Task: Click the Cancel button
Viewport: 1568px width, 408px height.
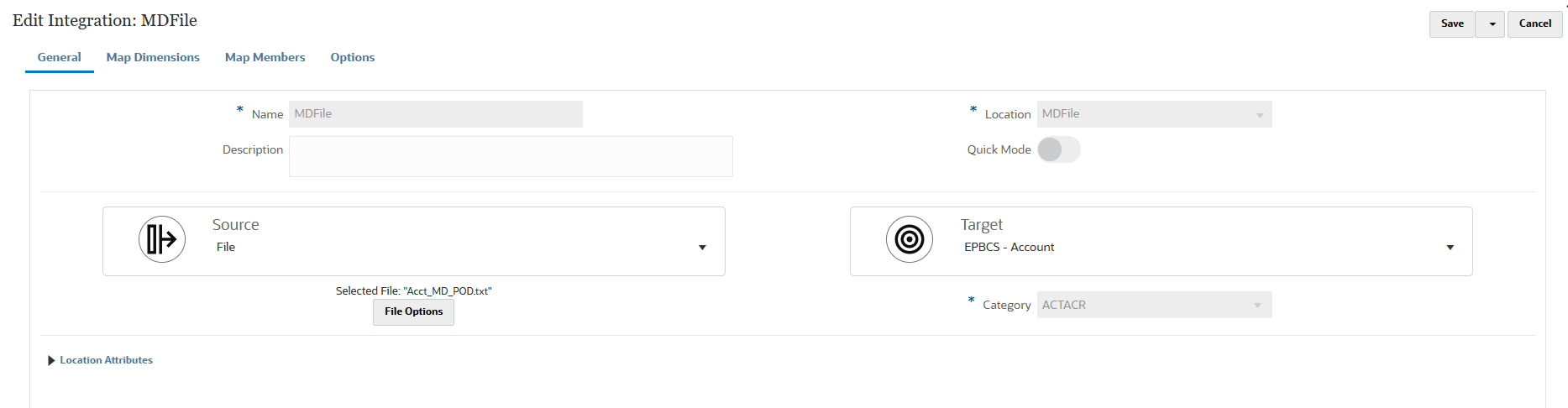Action: click(1534, 24)
